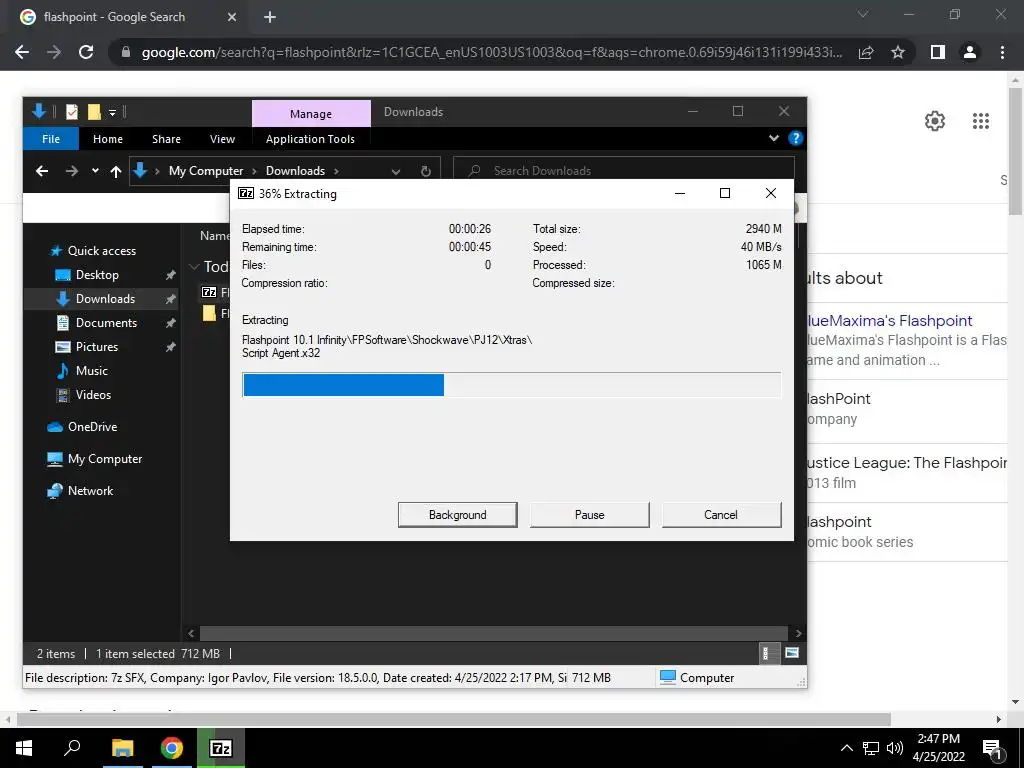
Task: Open the Application Tools tab
Action: pyautogui.click(x=310, y=139)
